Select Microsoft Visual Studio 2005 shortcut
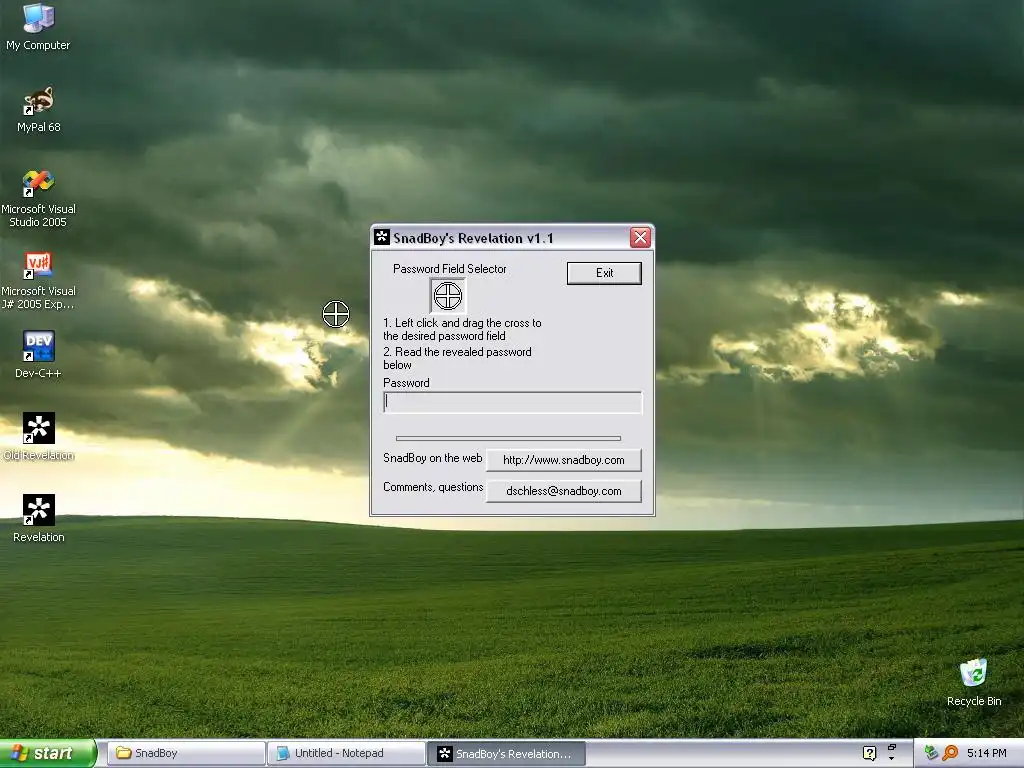Image resolution: width=1024 pixels, height=768 pixels. 38,199
